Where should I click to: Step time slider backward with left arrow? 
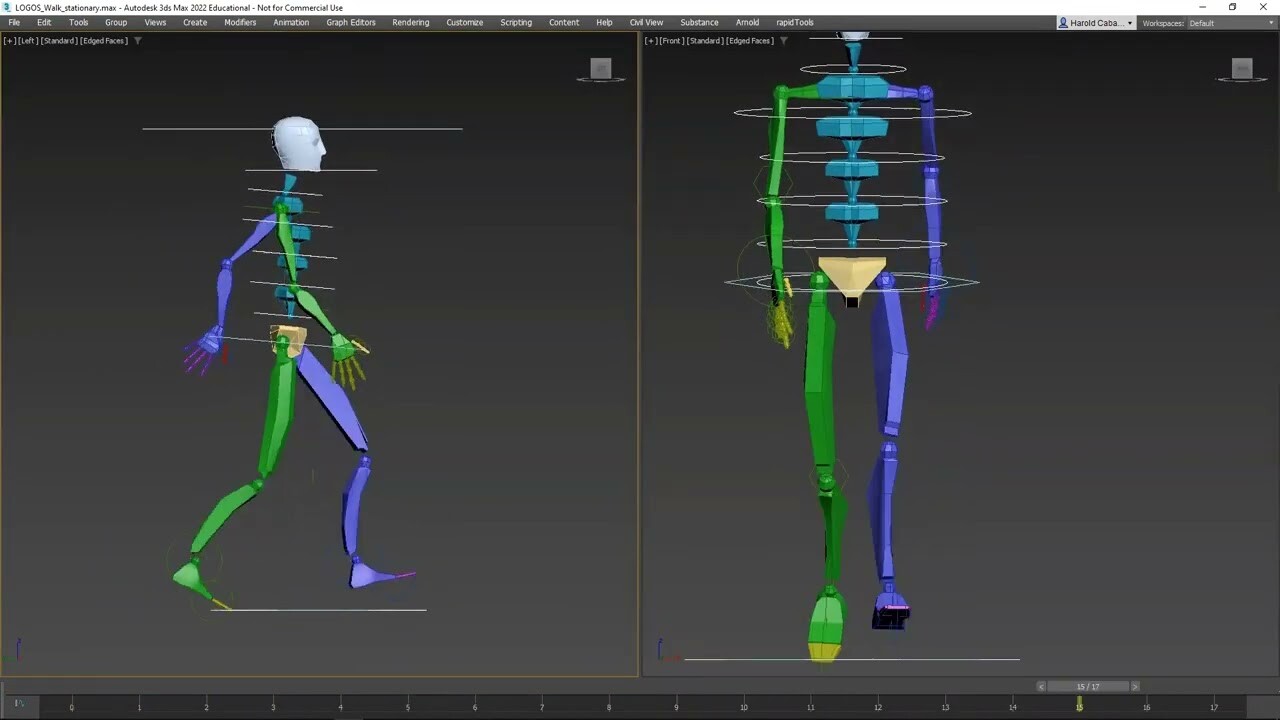pyautogui.click(x=1041, y=686)
